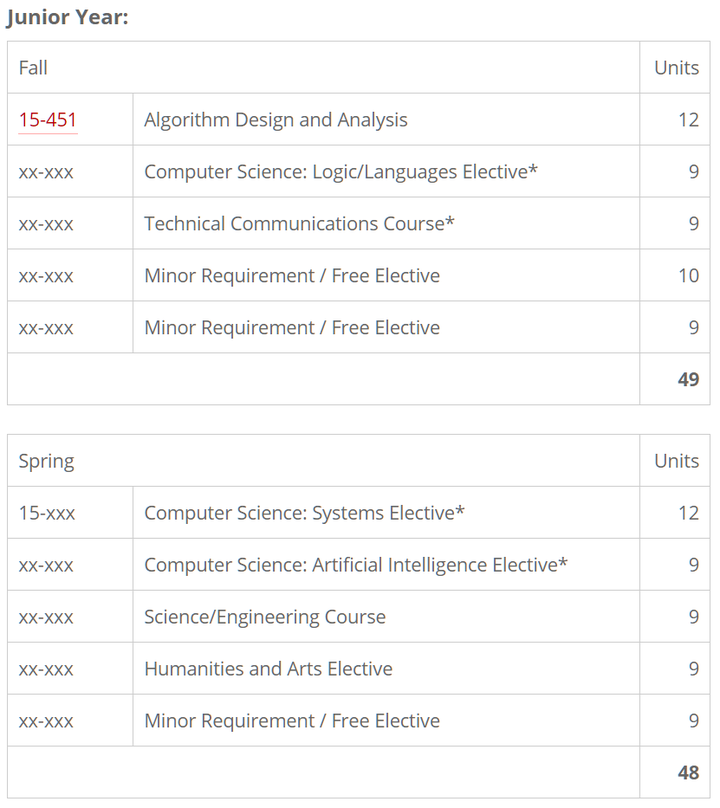
Task: Click the 10 units value in Fall
Action: (x=688, y=276)
